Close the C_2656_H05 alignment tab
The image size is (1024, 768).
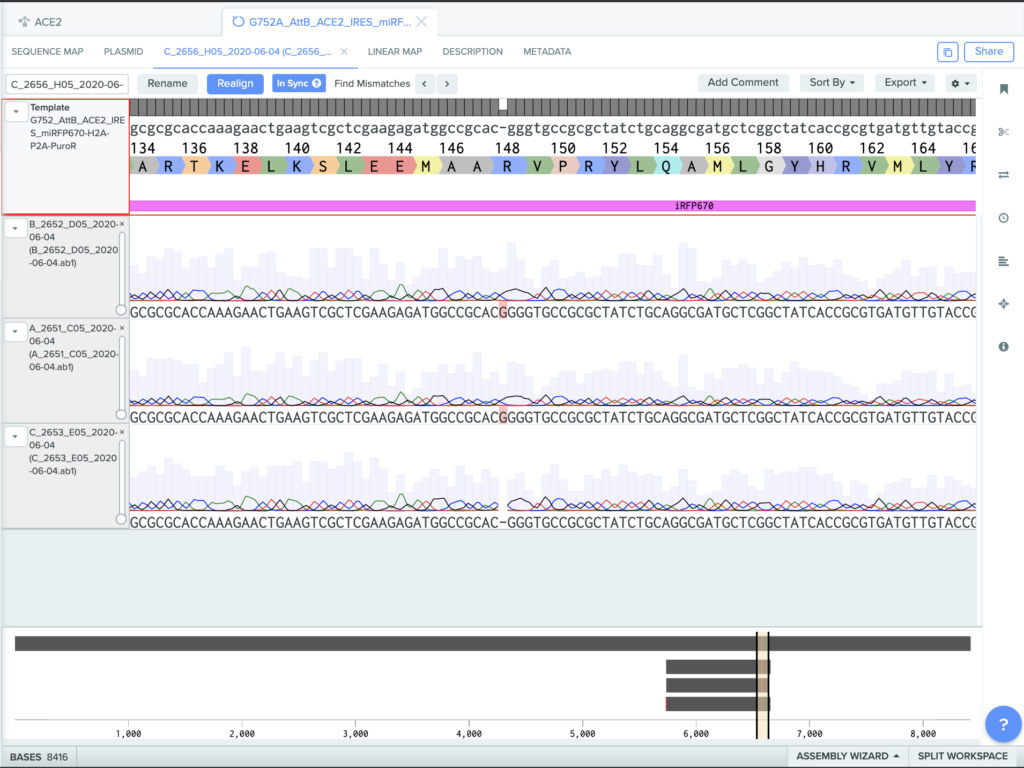coord(344,52)
